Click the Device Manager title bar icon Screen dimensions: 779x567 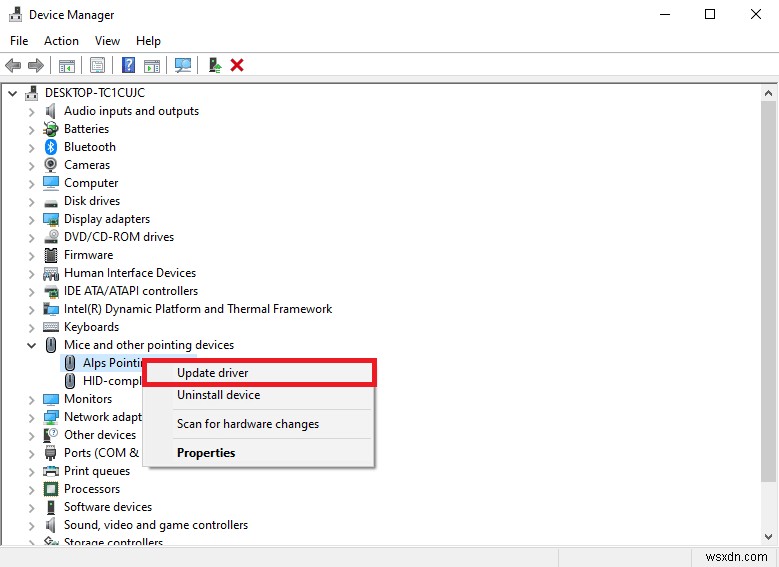(15, 14)
